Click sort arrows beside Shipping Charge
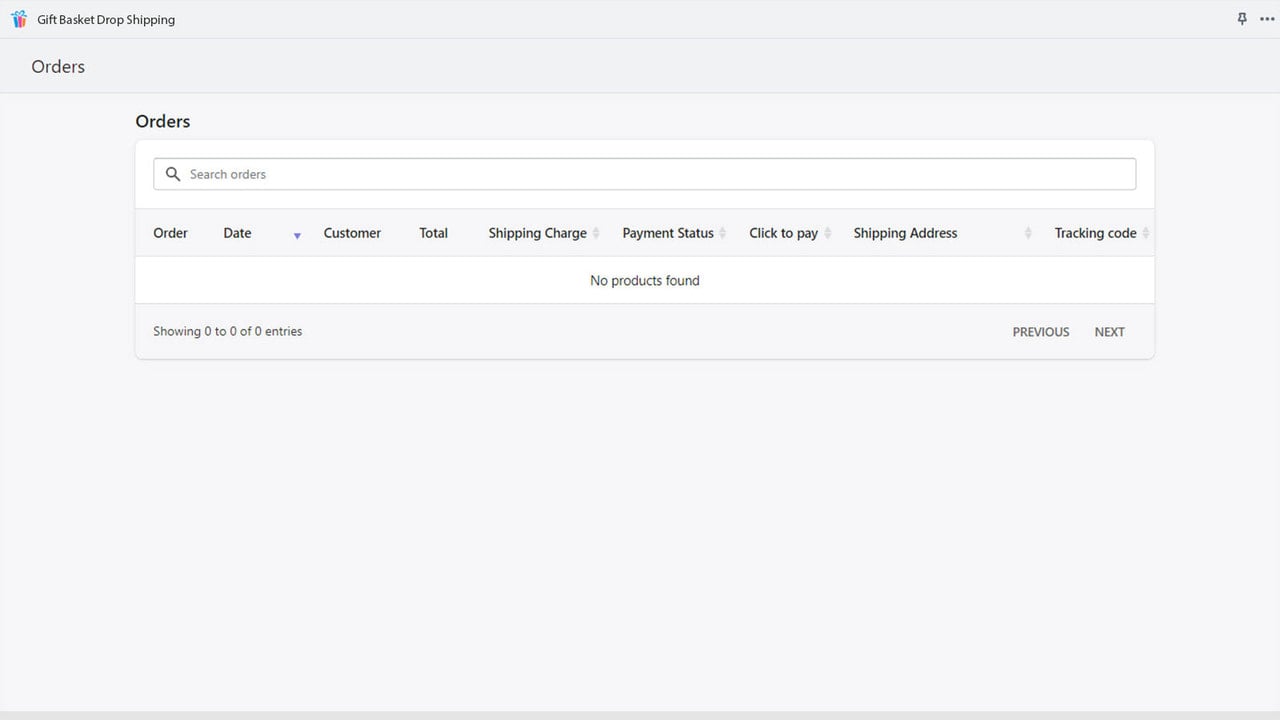Viewport: 1280px width, 720px height. (596, 233)
